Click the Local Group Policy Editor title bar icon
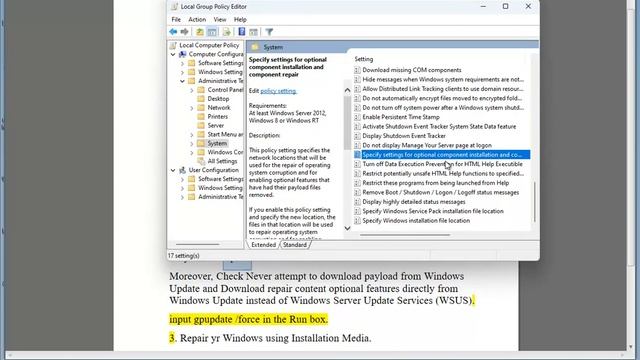The height and width of the screenshot is (360, 640). [x=174, y=7]
